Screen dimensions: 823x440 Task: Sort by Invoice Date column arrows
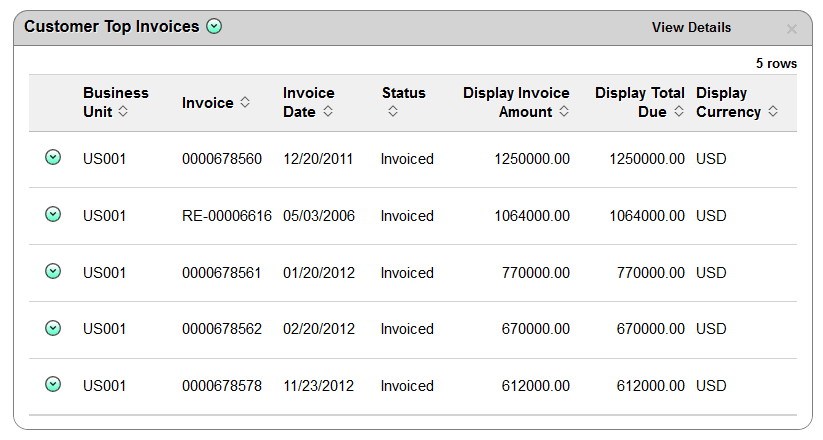pos(328,111)
